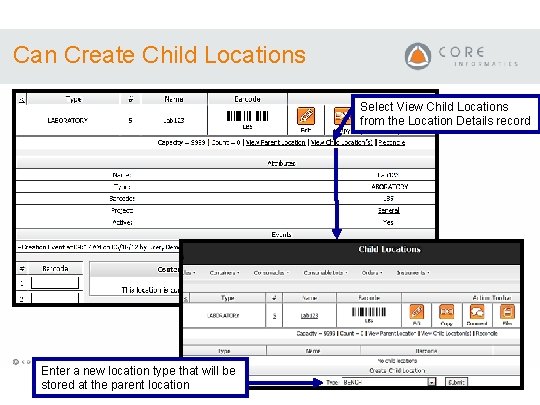The image size is (540, 405).
Task: Click first Barcode input field in row 1
Action: point(55,283)
